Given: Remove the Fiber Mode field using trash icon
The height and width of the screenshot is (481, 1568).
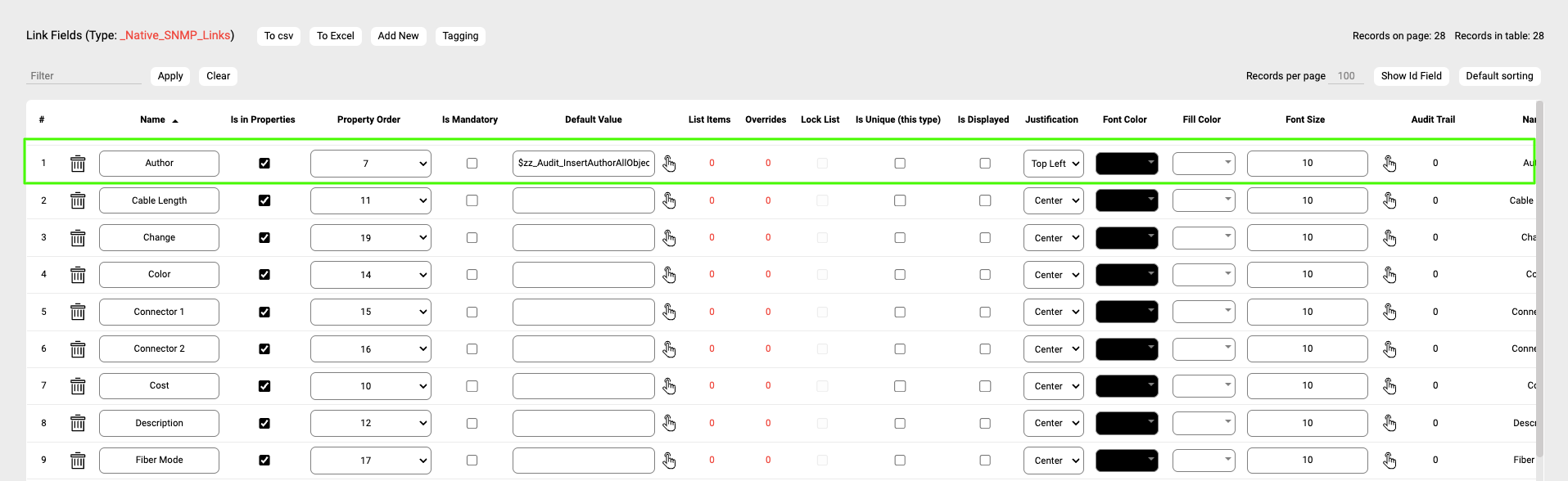Looking at the screenshot, I should (x=78, y=461).
